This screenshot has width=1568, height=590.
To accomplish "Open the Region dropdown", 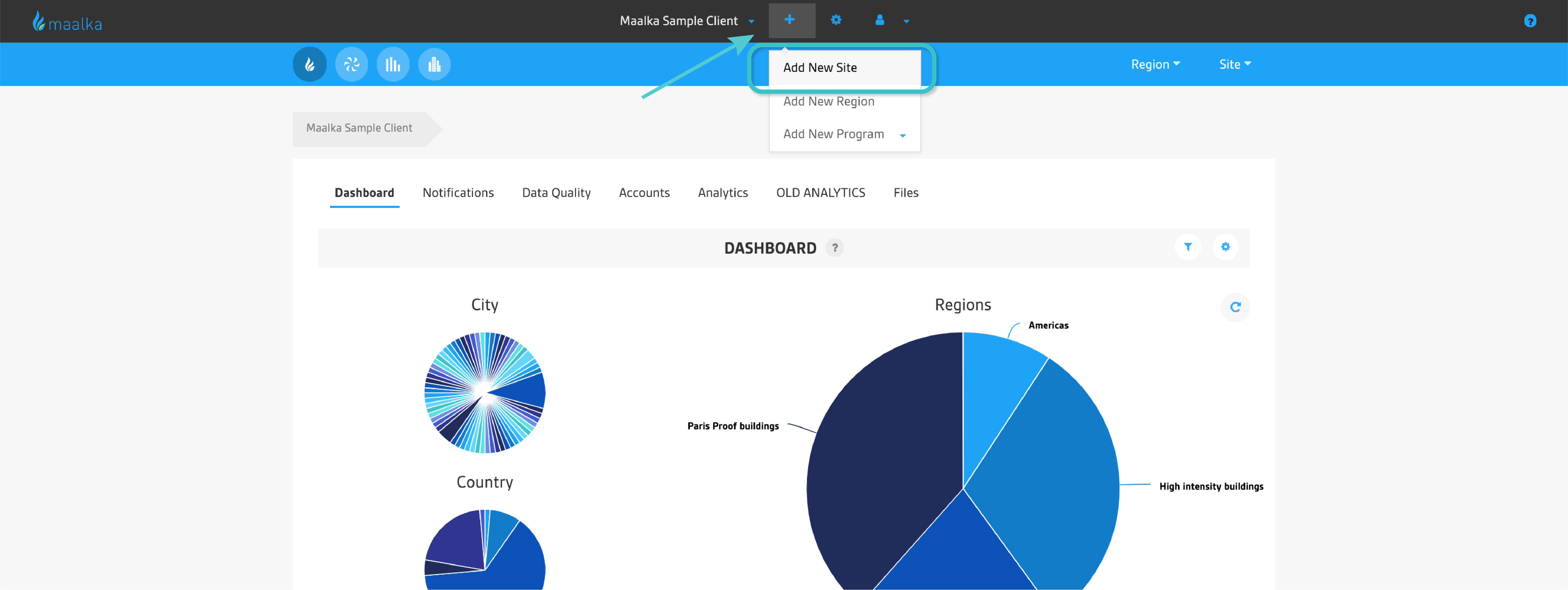I will 1155,65.
